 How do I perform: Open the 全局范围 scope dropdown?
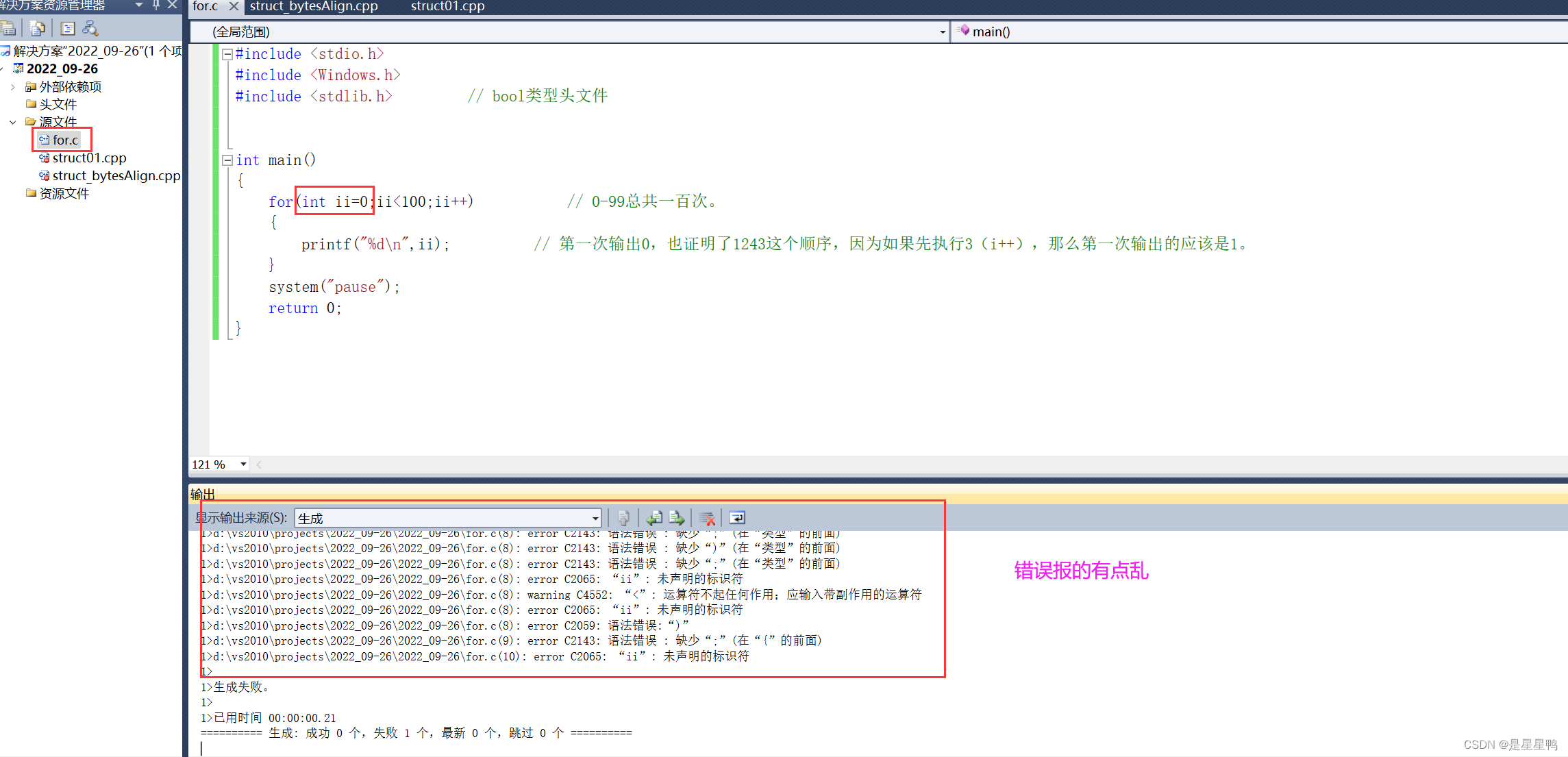point(942,32)
